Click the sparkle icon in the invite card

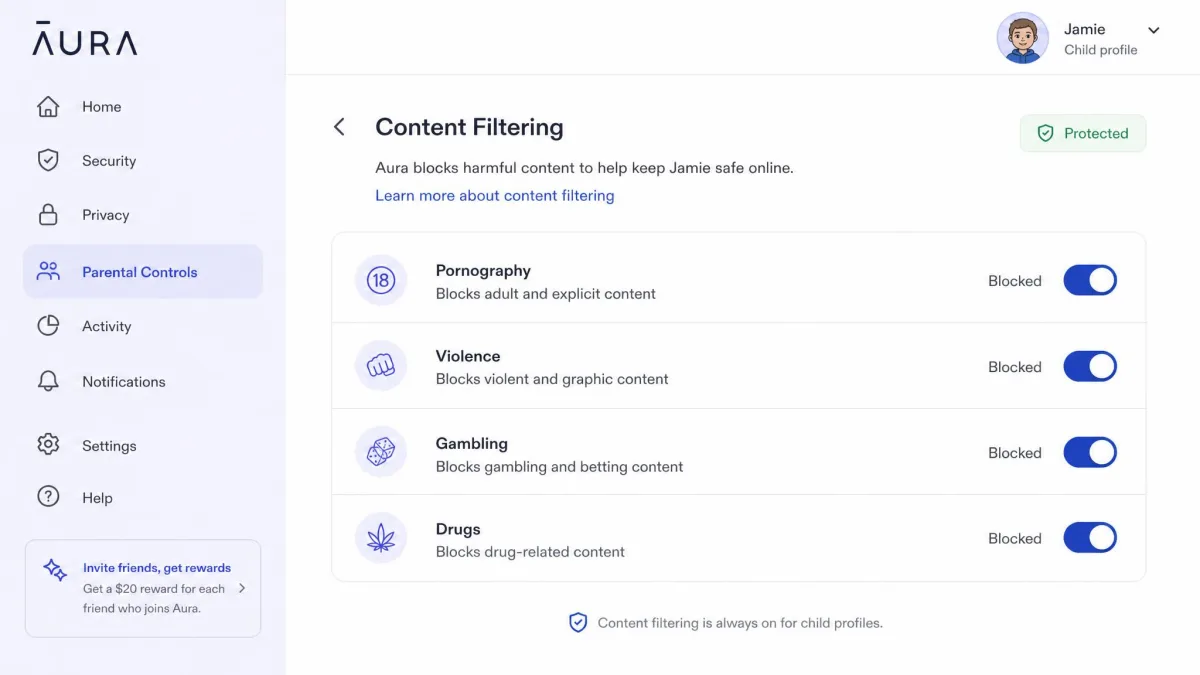55,570
